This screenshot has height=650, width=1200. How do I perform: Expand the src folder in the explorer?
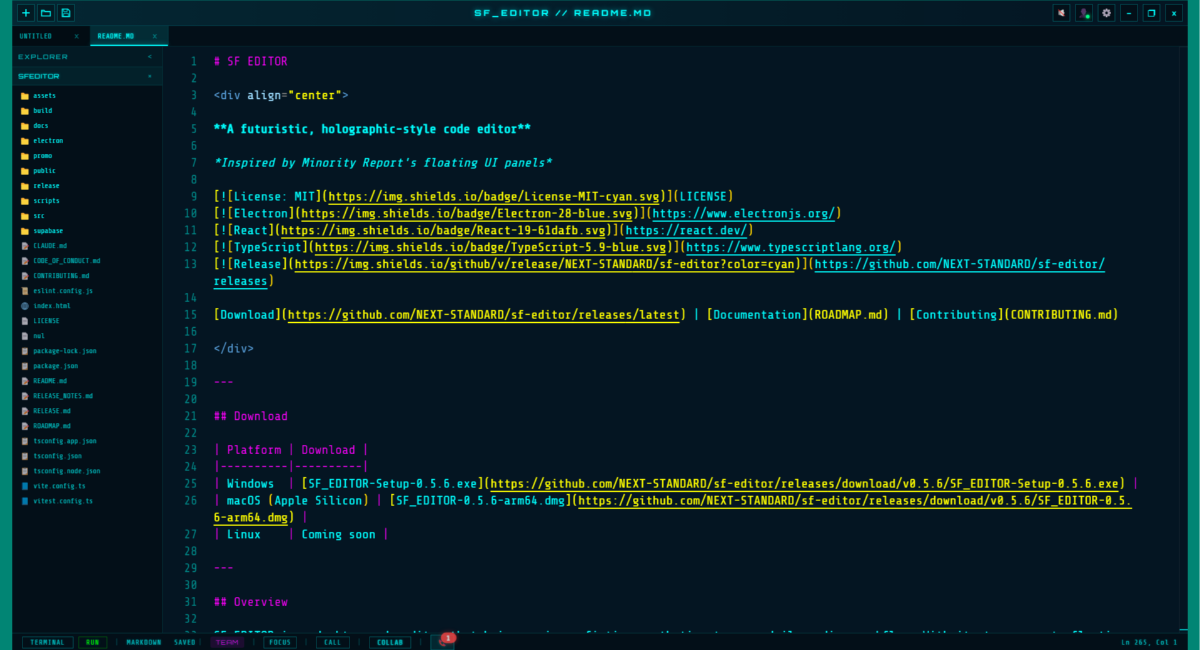point(38,216)
